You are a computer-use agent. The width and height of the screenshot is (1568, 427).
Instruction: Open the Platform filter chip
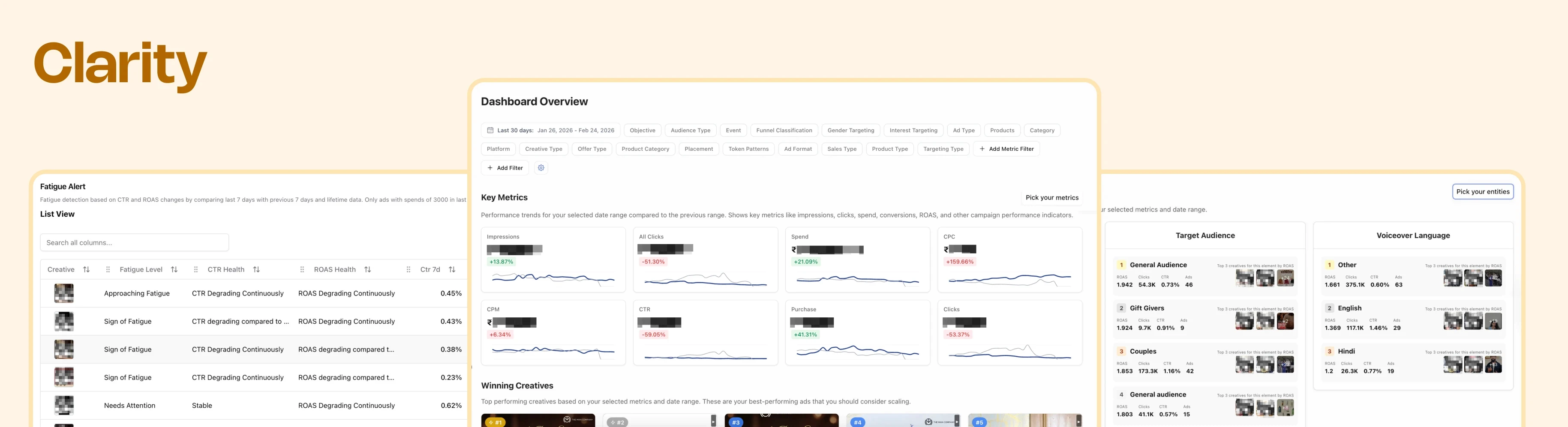coord(498,149)
